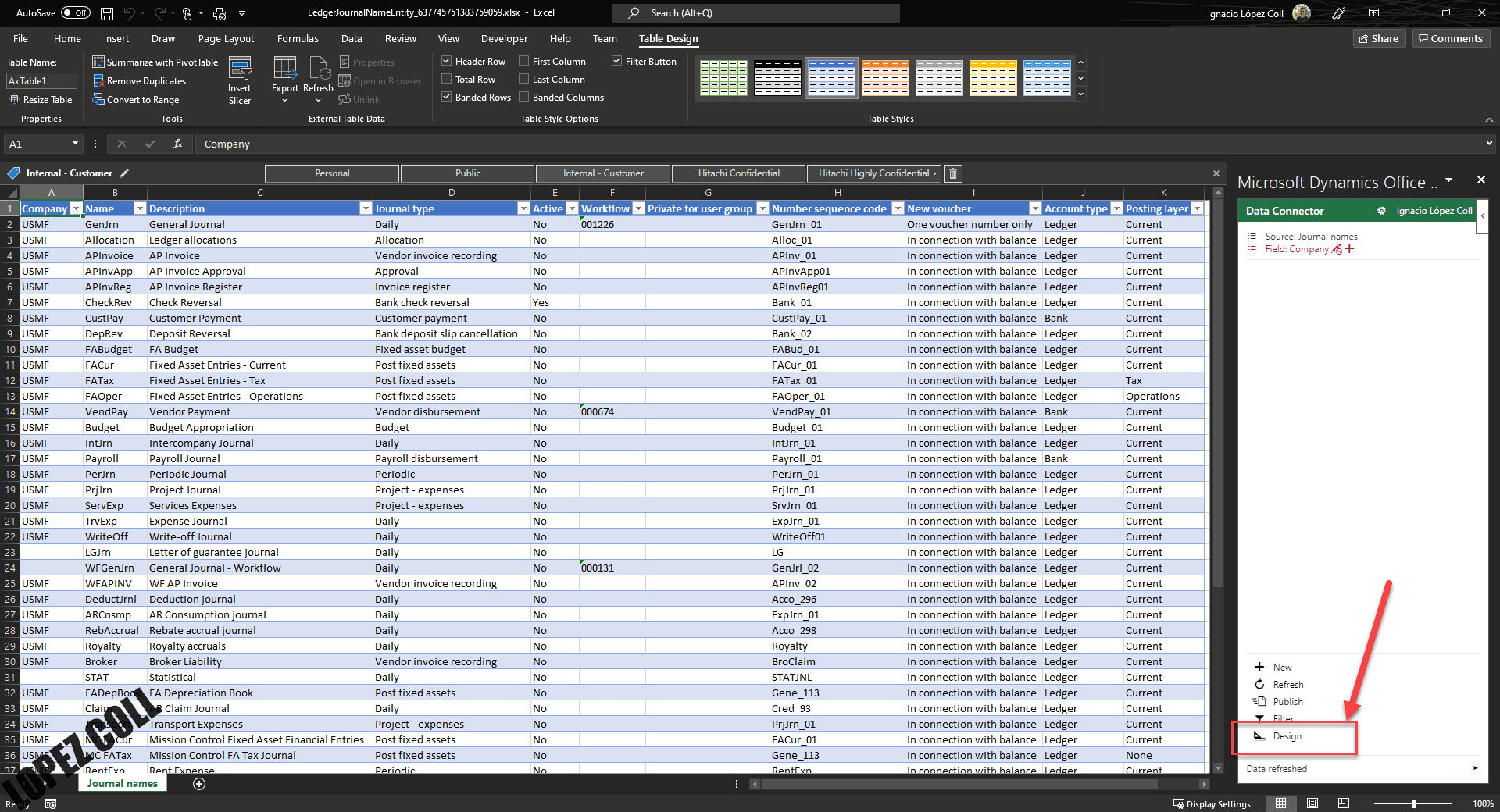Open Hitachi Highly Confidential dropdown
The width and height of the screenshot is (1500, 812).
(x=934, y=173)
